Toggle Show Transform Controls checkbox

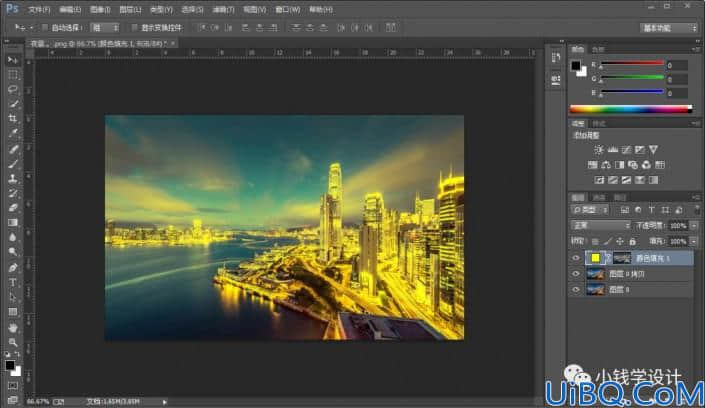[134, 28]
